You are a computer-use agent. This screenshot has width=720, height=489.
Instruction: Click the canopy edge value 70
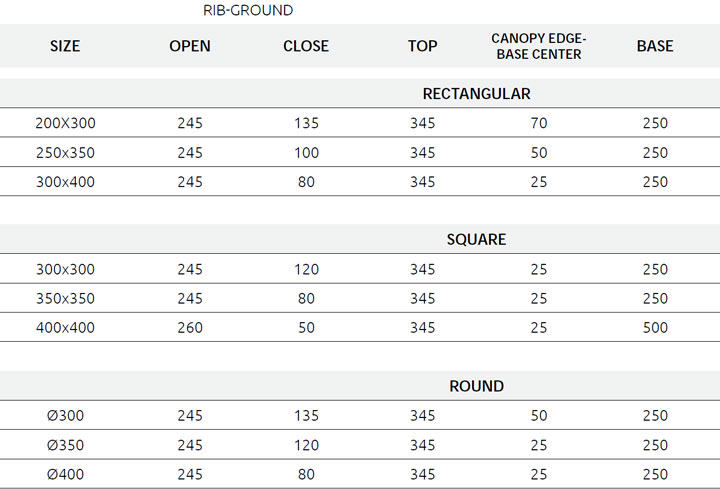pos(539,124)
